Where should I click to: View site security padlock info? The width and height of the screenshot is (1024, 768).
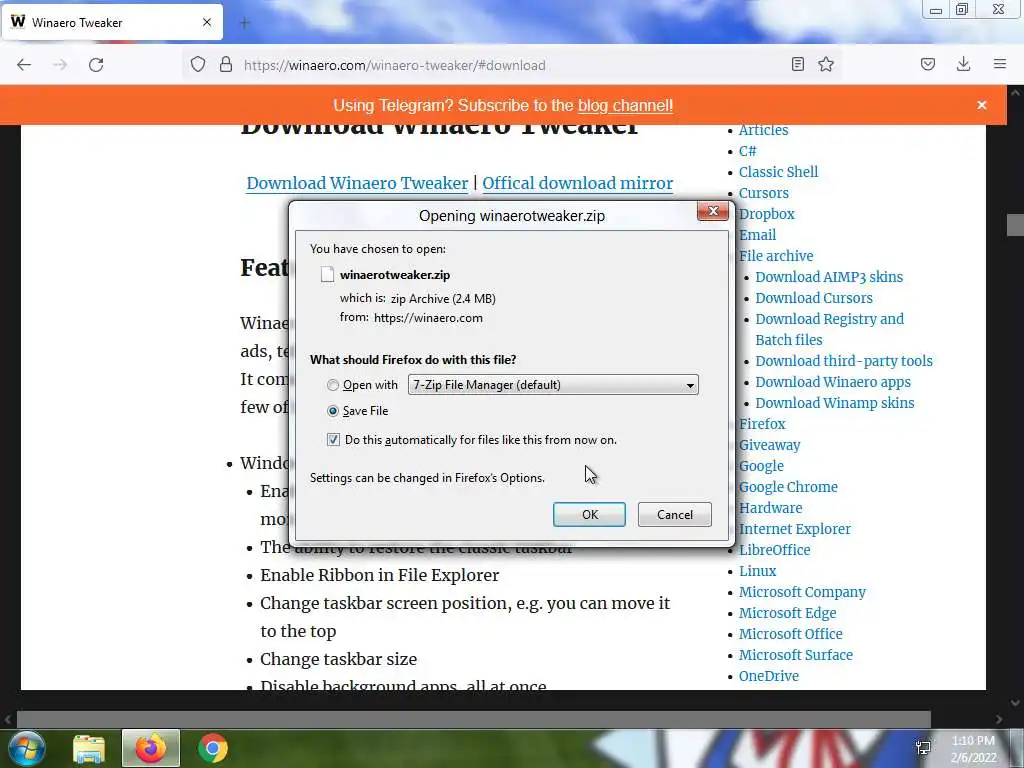(x=226, y=65)
